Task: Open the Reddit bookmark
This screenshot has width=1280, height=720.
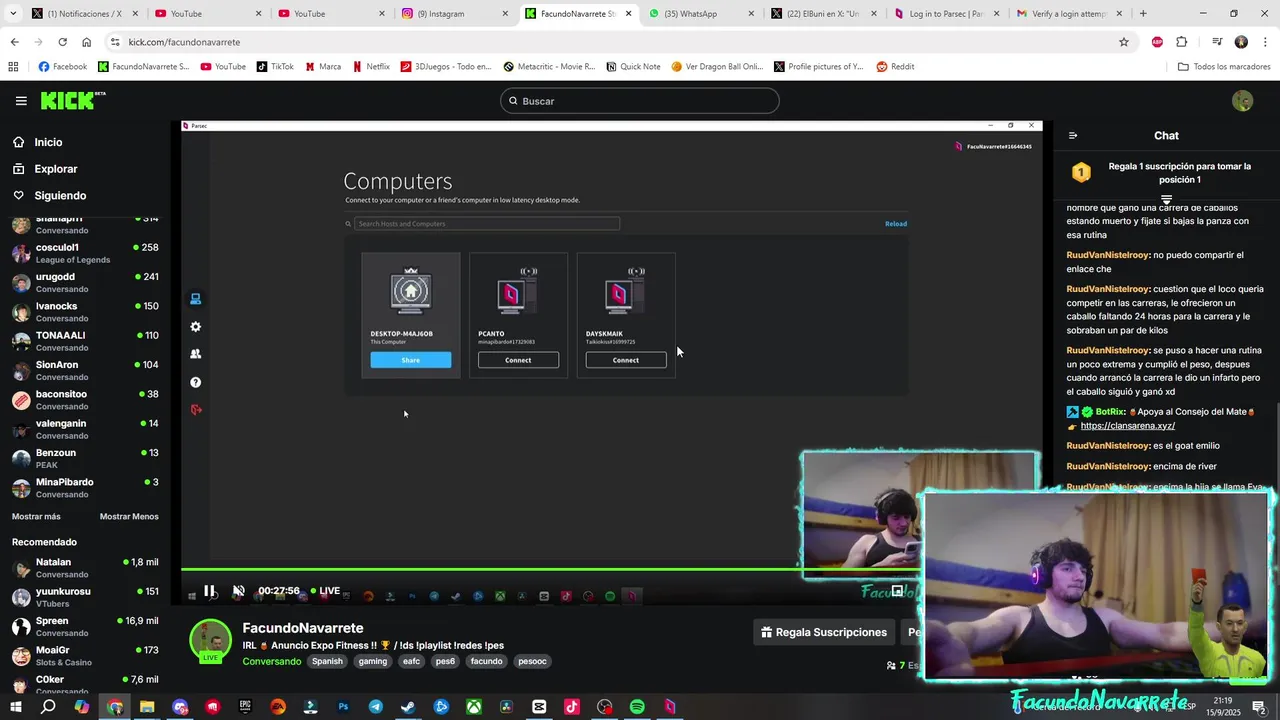Action: pyautogui.click(x=895, y=67)
